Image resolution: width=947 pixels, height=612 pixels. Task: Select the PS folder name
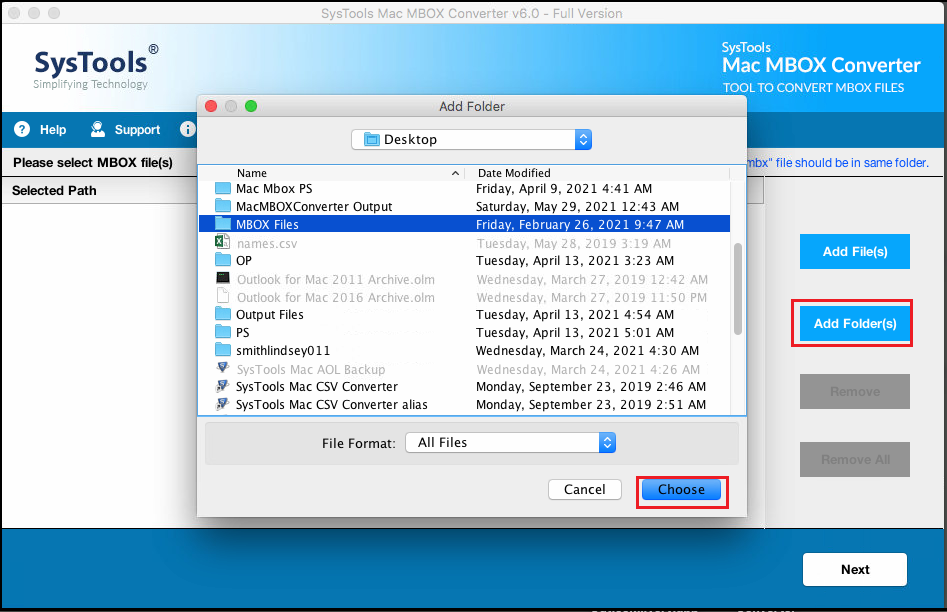242,332
